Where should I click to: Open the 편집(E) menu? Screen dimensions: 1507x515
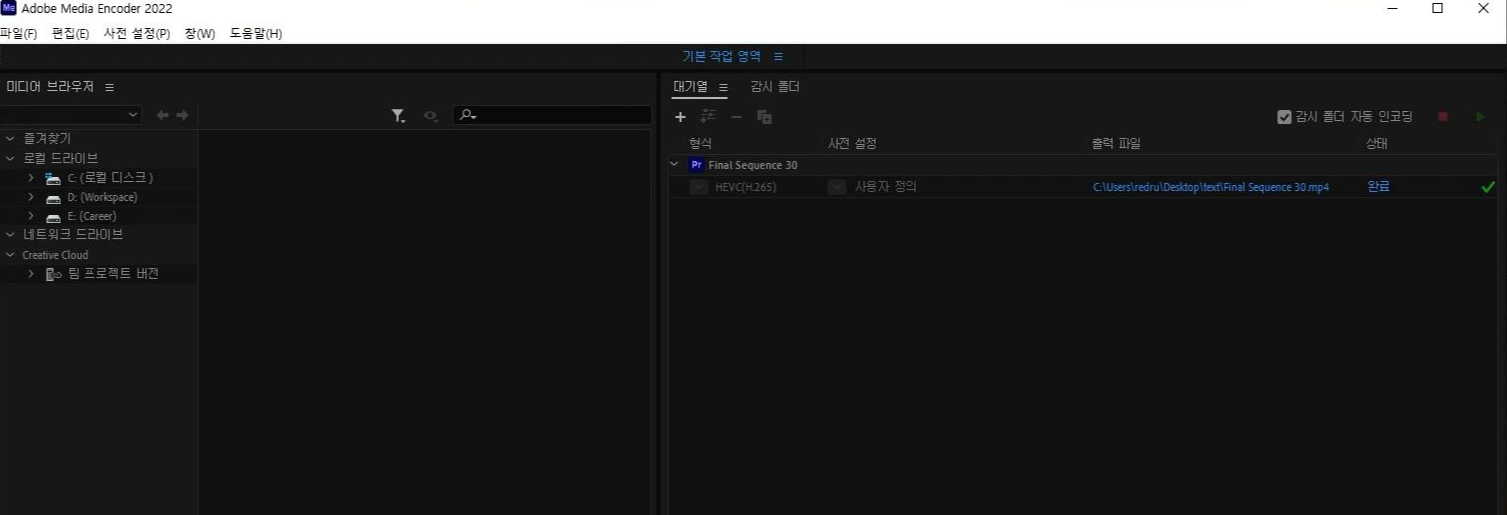coord(70,34)
